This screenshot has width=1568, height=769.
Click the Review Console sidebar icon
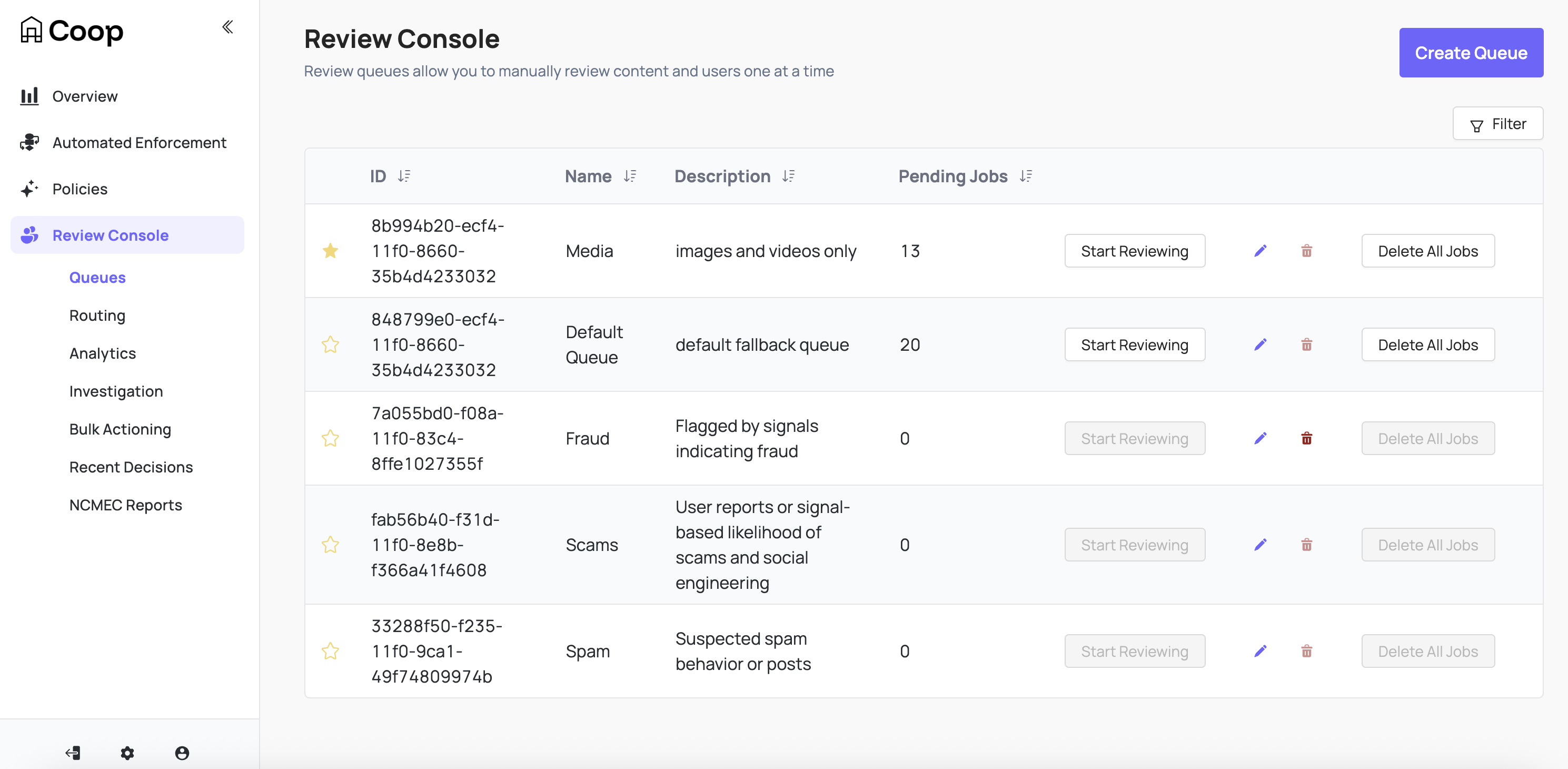[29, 235]
